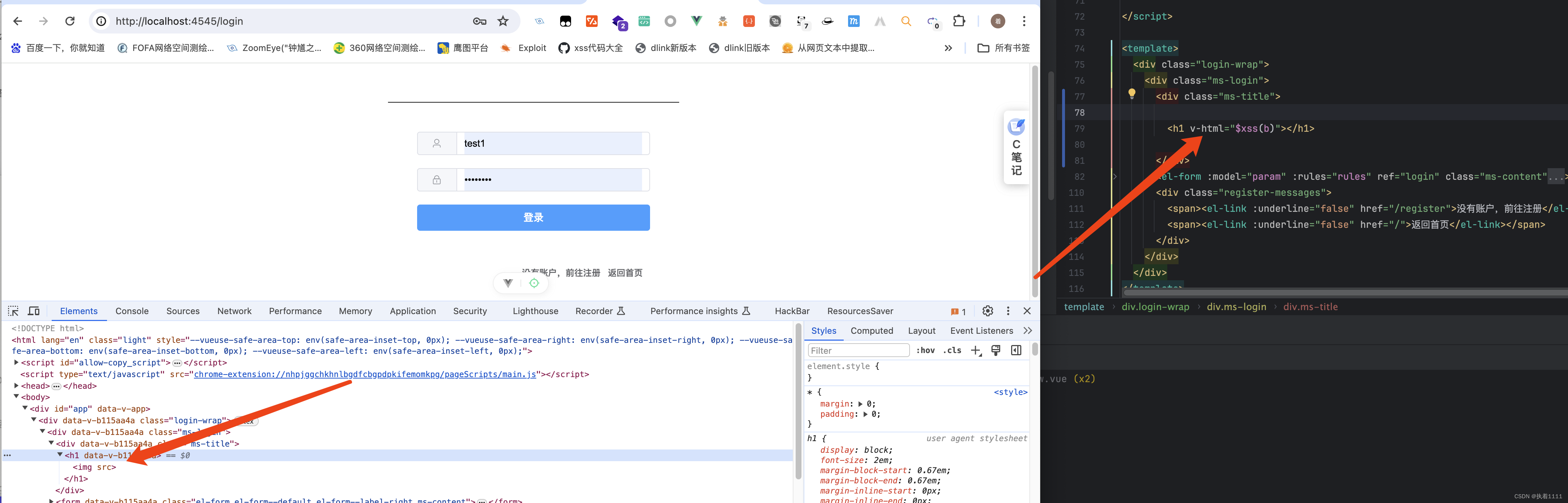Select div.ms-login in editor breadcrumb
Viewport: 1568px width, 503px height.
(x=1236, y=307)
